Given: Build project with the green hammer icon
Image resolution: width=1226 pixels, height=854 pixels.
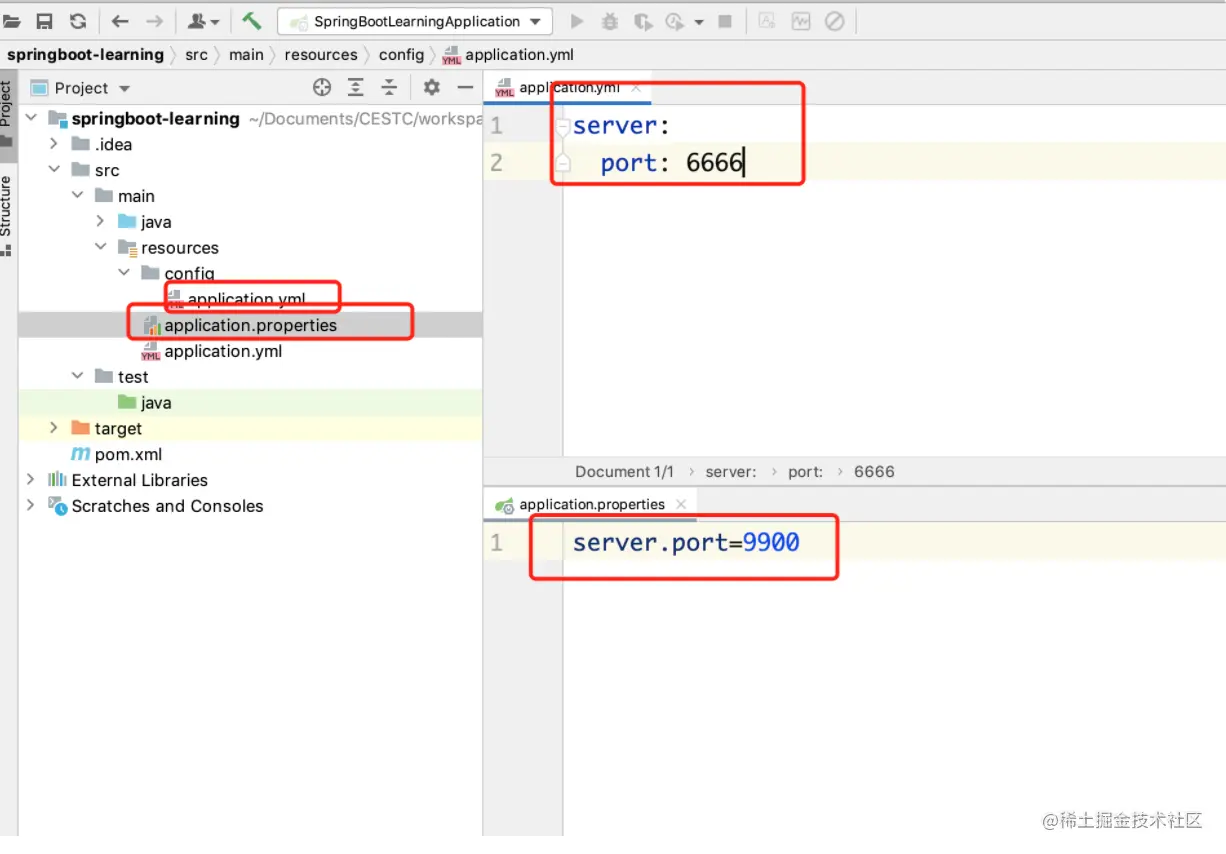Looking at the screenshot, I should click(251, 21).
